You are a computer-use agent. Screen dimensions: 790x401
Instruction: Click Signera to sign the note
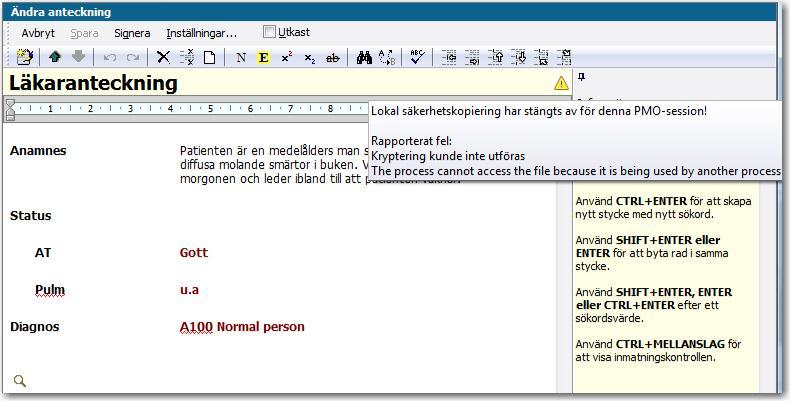coord(132,33)
